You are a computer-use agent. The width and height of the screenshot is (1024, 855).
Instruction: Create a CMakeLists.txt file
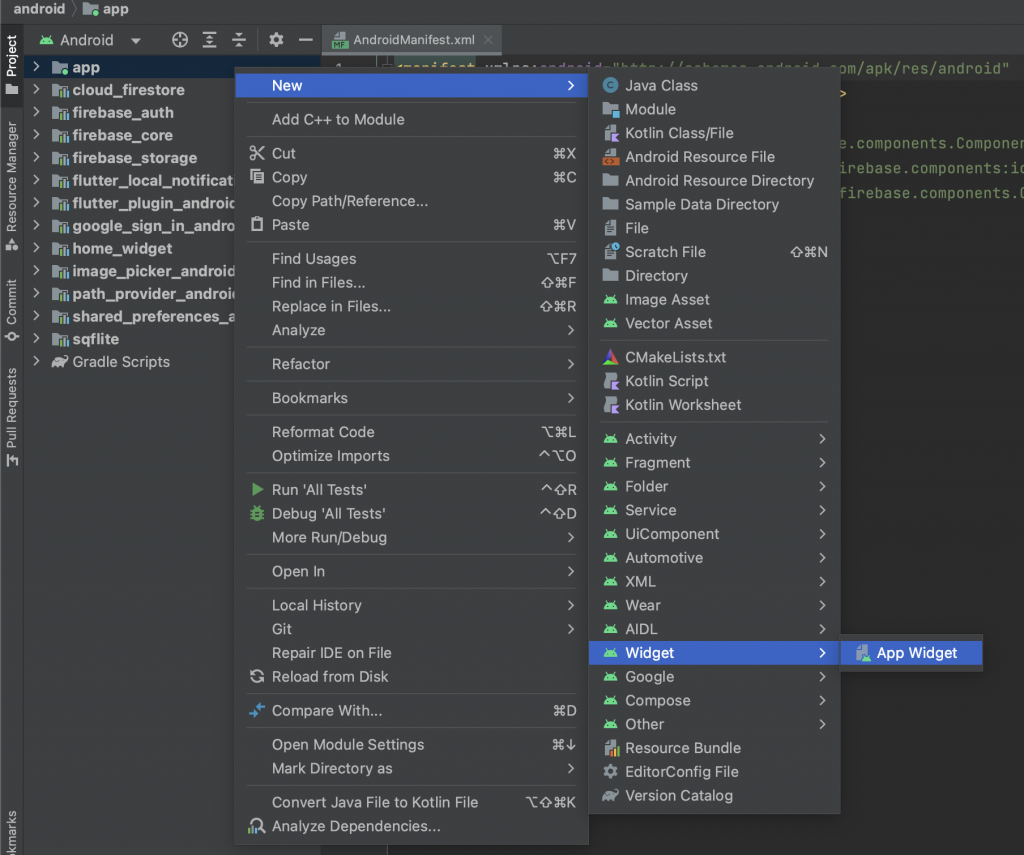point(714,357)
